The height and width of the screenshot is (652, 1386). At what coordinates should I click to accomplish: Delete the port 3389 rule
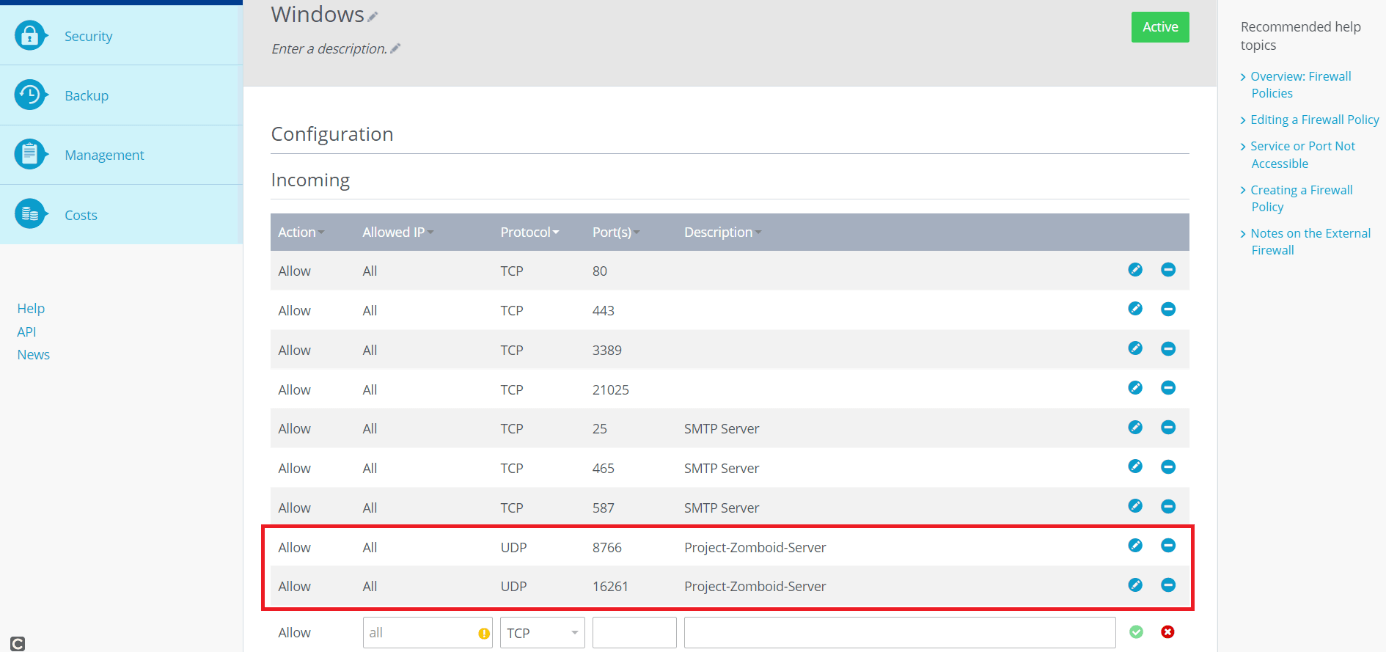[1168, 349]
